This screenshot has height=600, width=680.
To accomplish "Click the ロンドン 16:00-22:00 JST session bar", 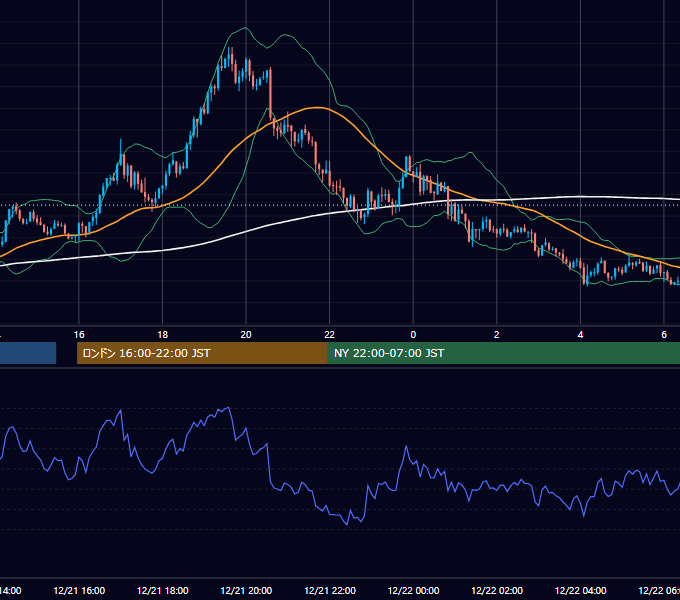I will [202, 353].
